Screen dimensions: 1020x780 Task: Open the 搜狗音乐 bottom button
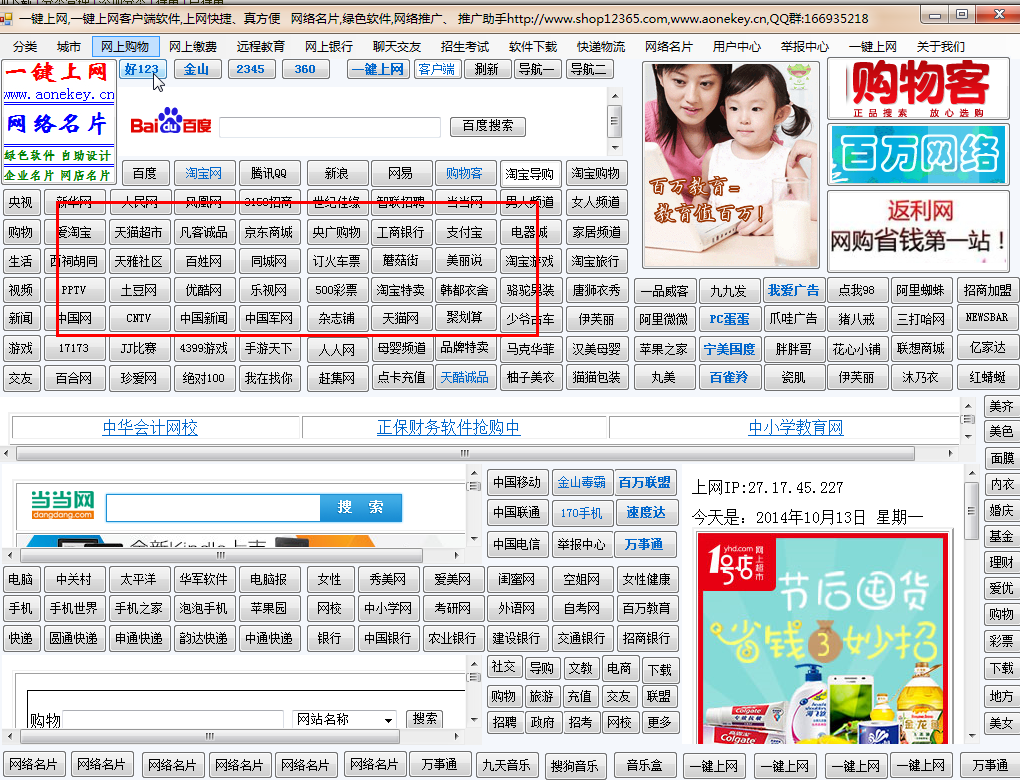click(574, 766)
